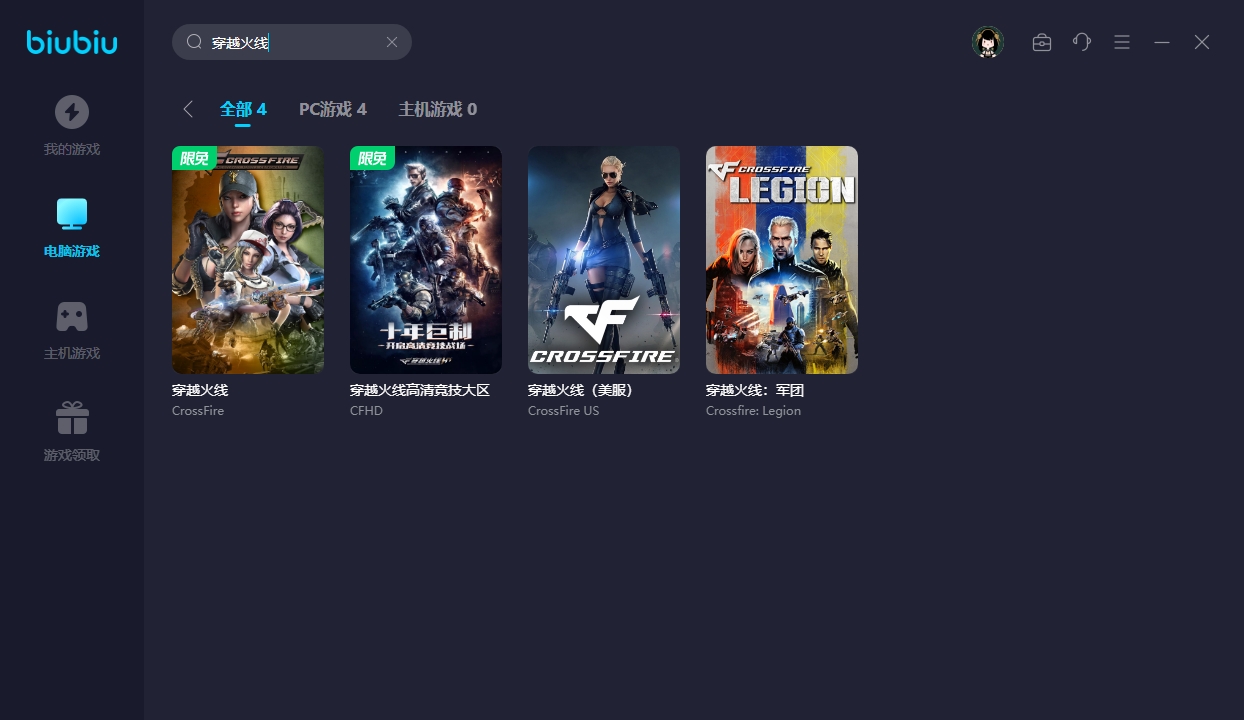Click the user avatar icon
Viewport: 1244px width, 720px height.
point(988,42)
